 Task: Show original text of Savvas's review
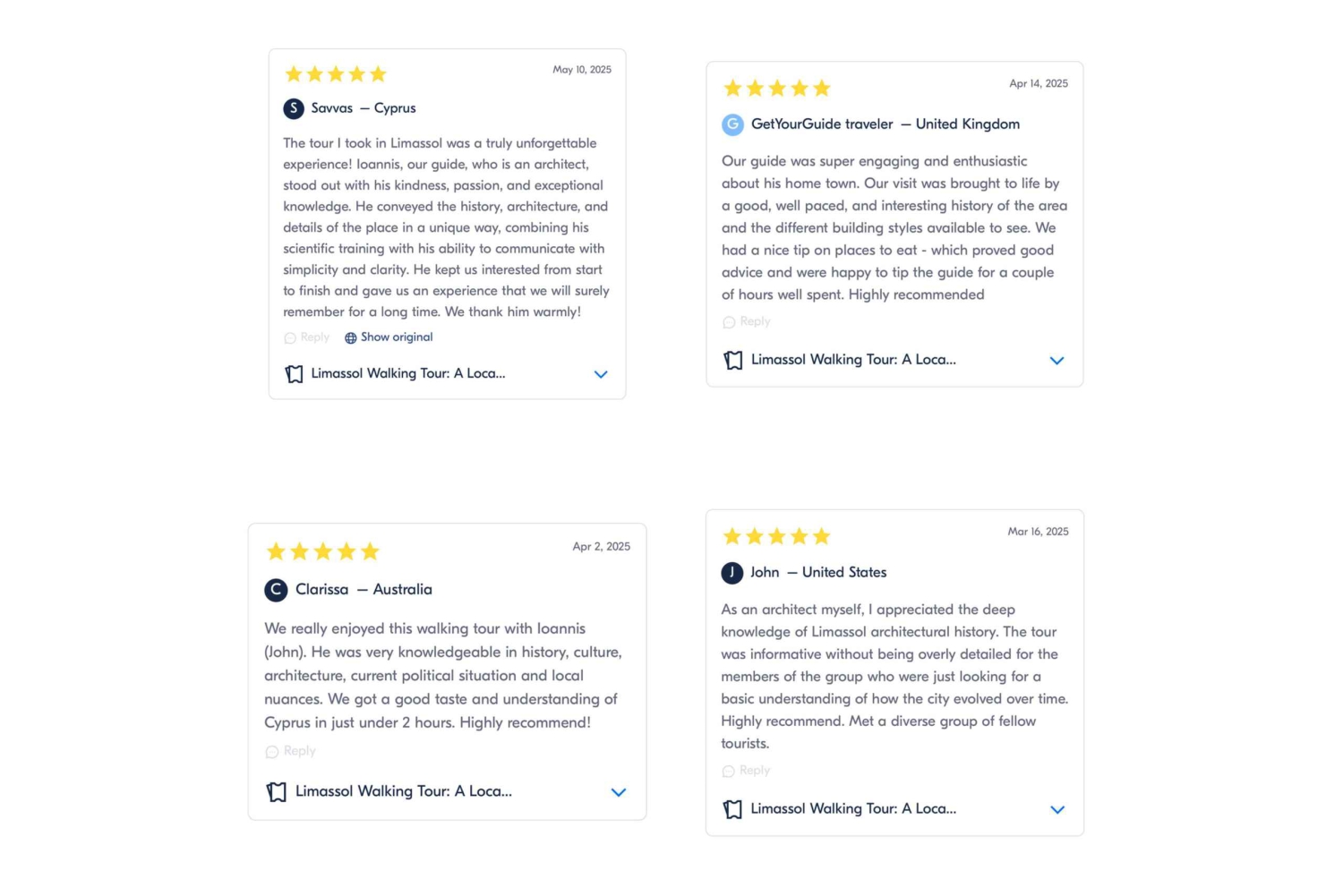coord(397,337)
